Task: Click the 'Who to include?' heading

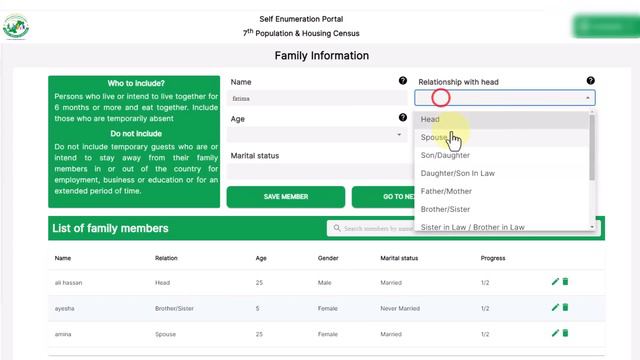Action: [x=136, y=83]
